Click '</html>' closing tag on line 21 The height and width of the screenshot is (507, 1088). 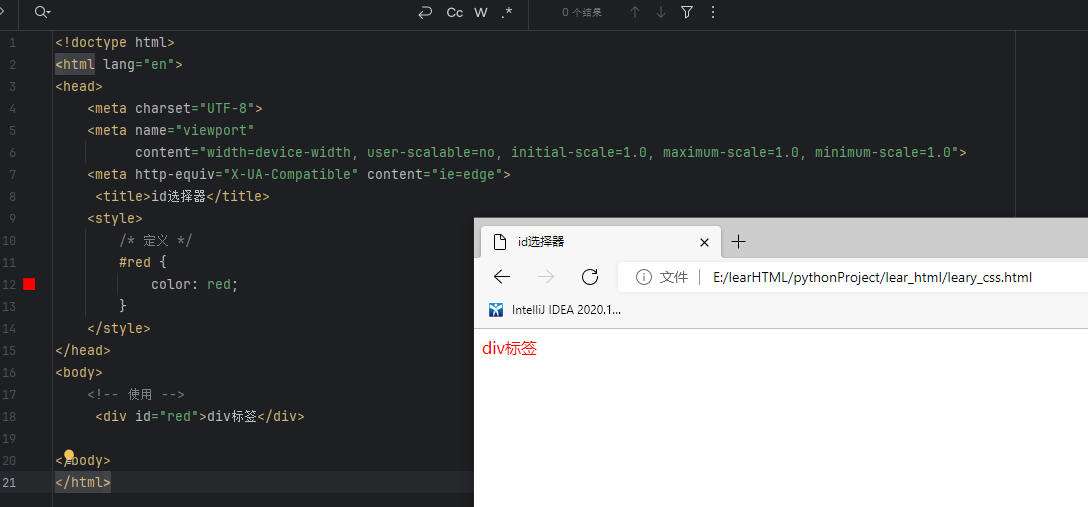coord(83,482)
